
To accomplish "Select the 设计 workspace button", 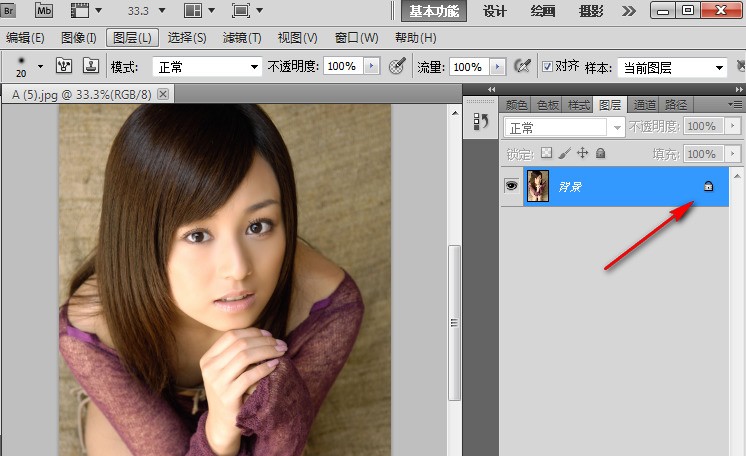I will click(494, 11).
